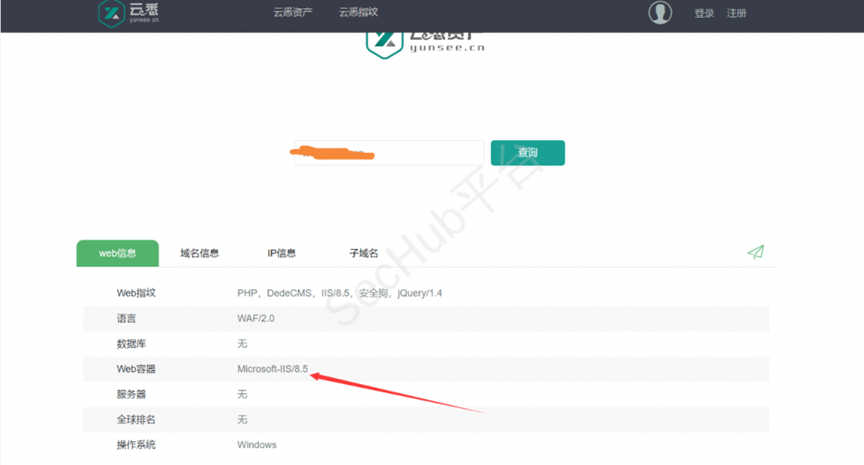Click the Microsoft-IIS/8.5 Web容器 value
The image size is (864, 465).
point(272,369)
